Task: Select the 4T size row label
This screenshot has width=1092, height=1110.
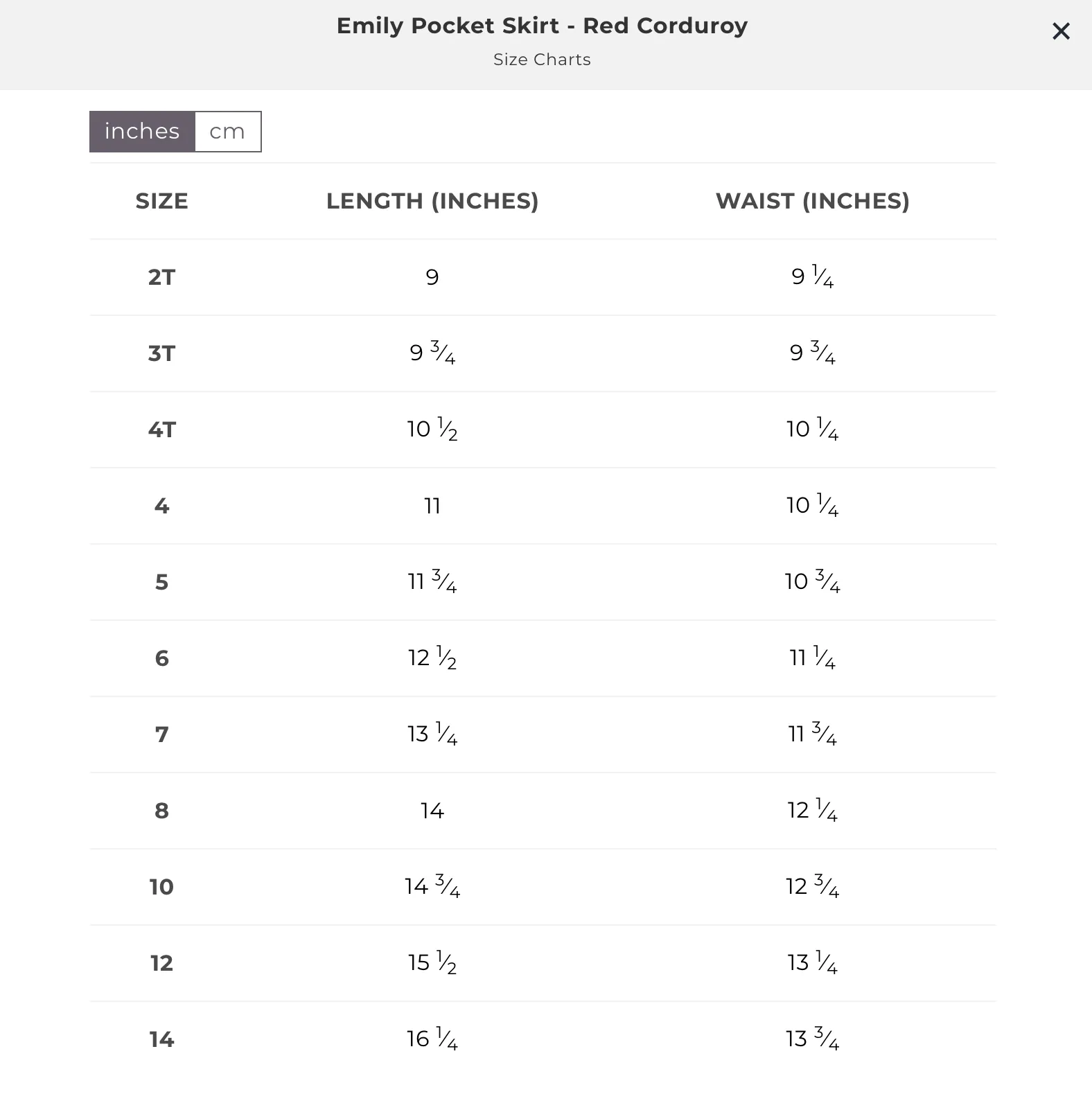Action: tap(161, 430)
